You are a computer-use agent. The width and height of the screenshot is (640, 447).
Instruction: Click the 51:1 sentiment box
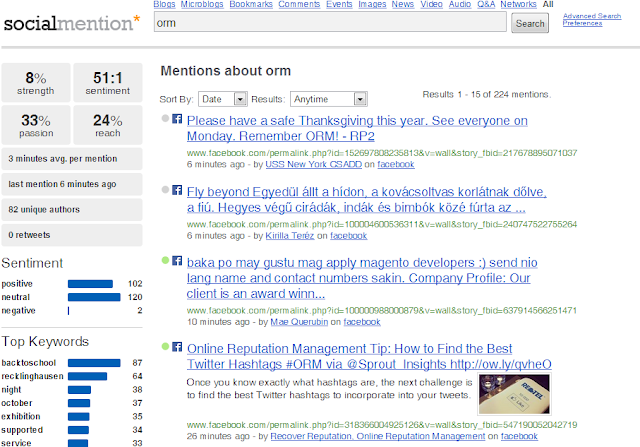(108, 82)
